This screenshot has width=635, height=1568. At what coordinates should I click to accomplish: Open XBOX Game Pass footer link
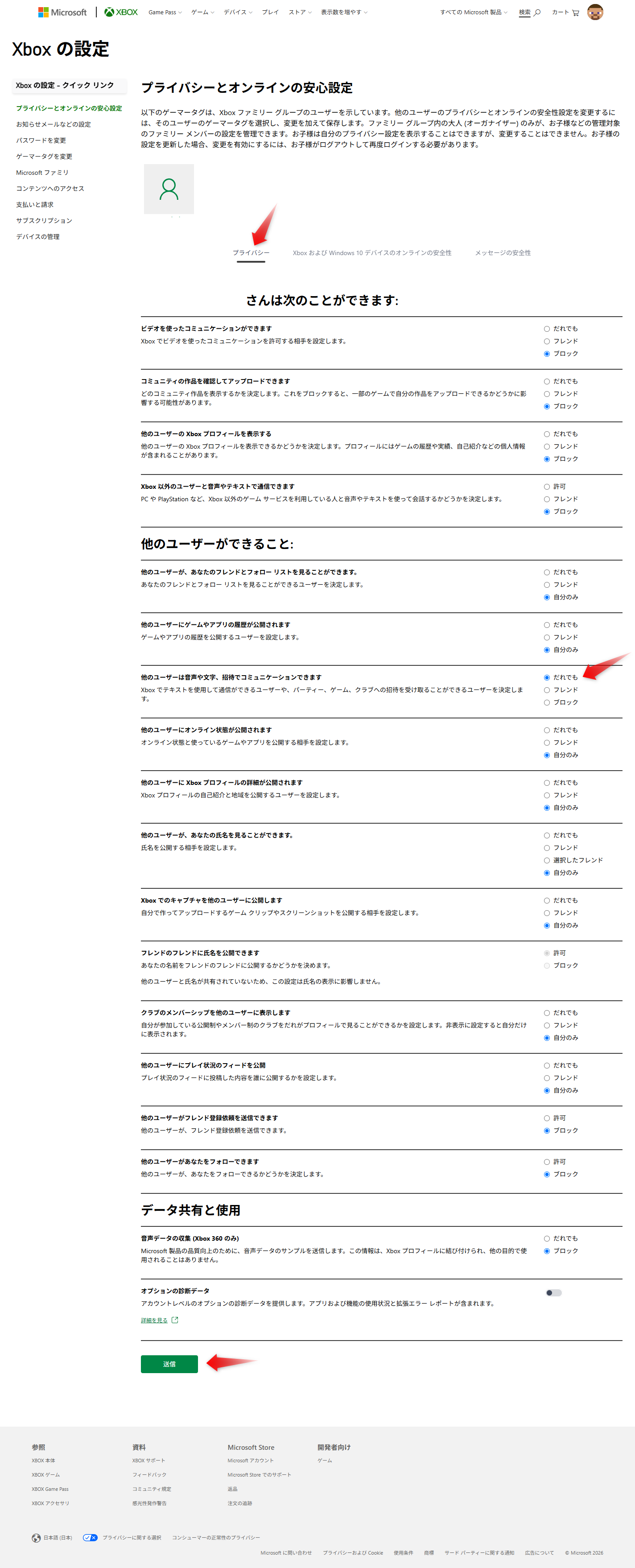pyautogui.click(x=50, y=1490)
